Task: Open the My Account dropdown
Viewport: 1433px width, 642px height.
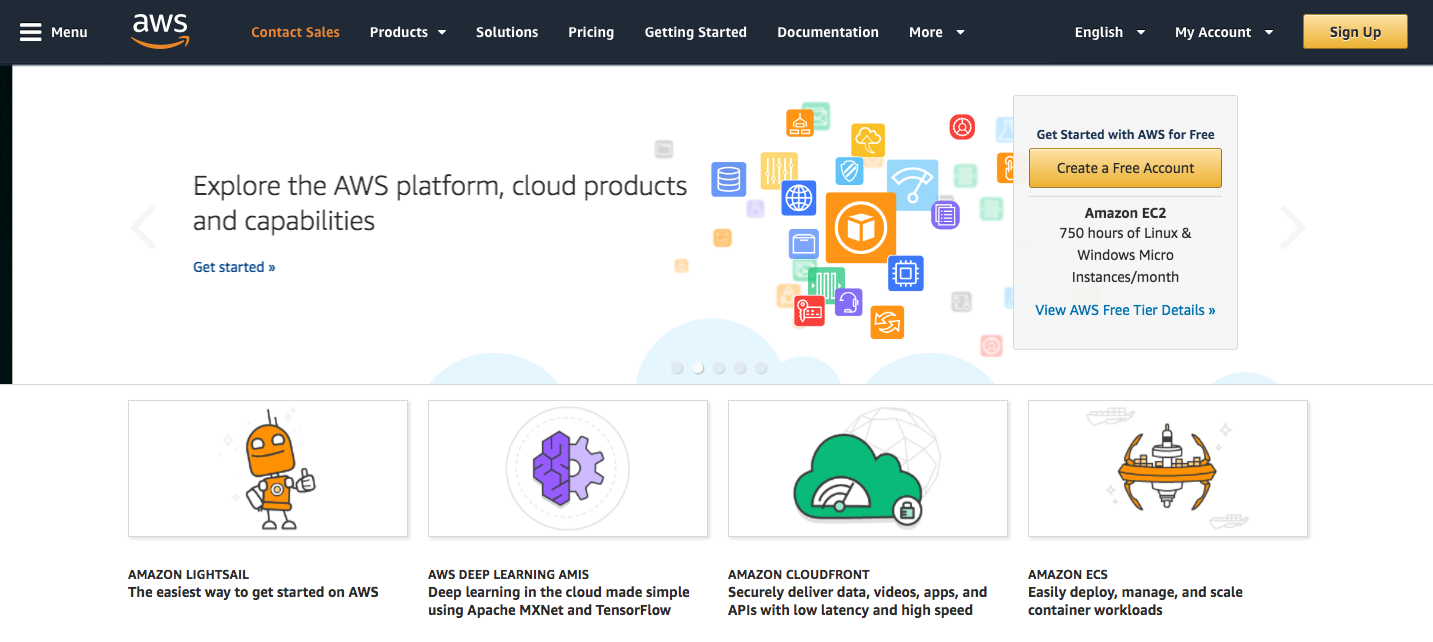Action: coord(1224,32)
